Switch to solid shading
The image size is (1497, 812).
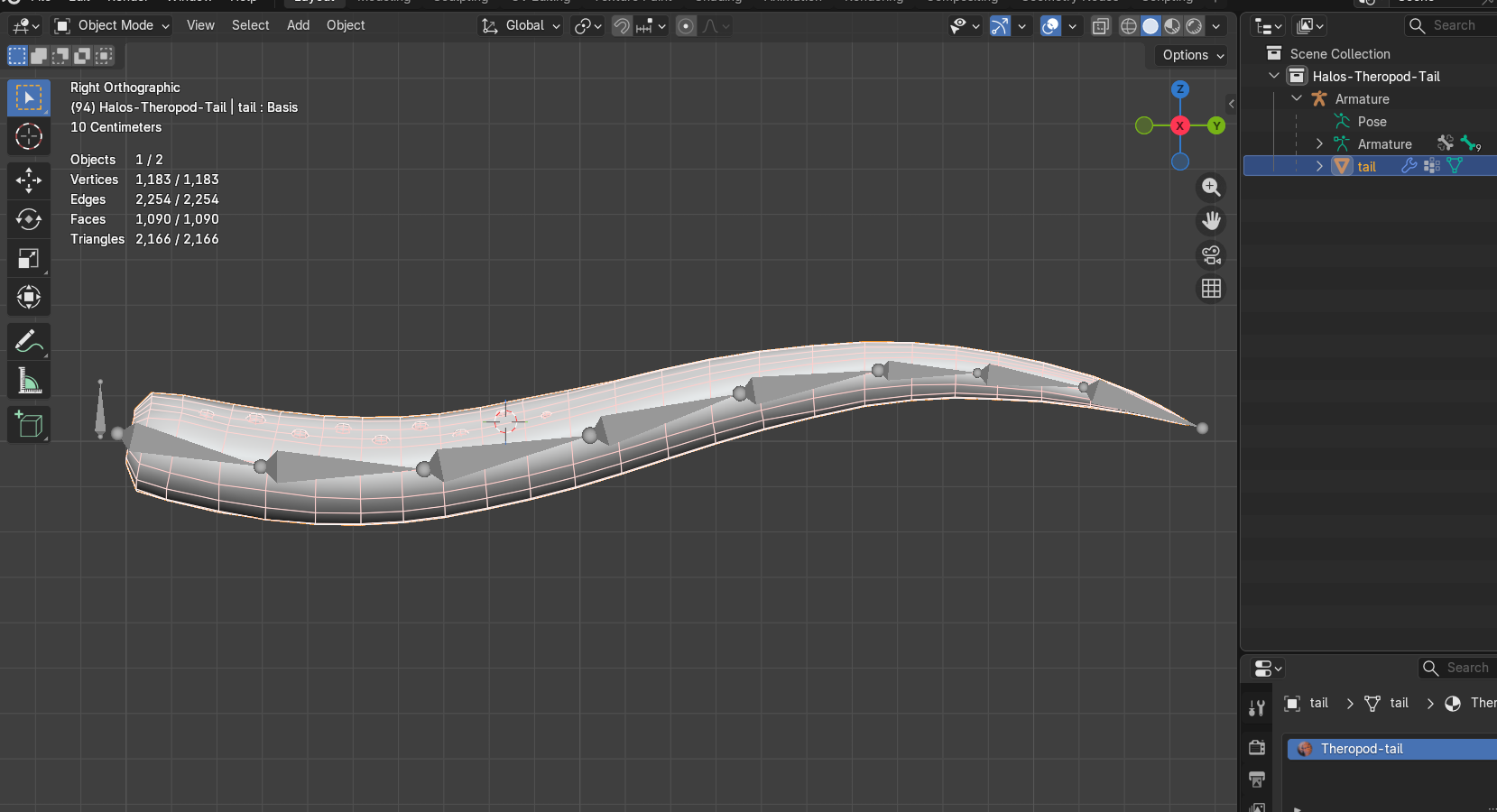pos(1150,26)
